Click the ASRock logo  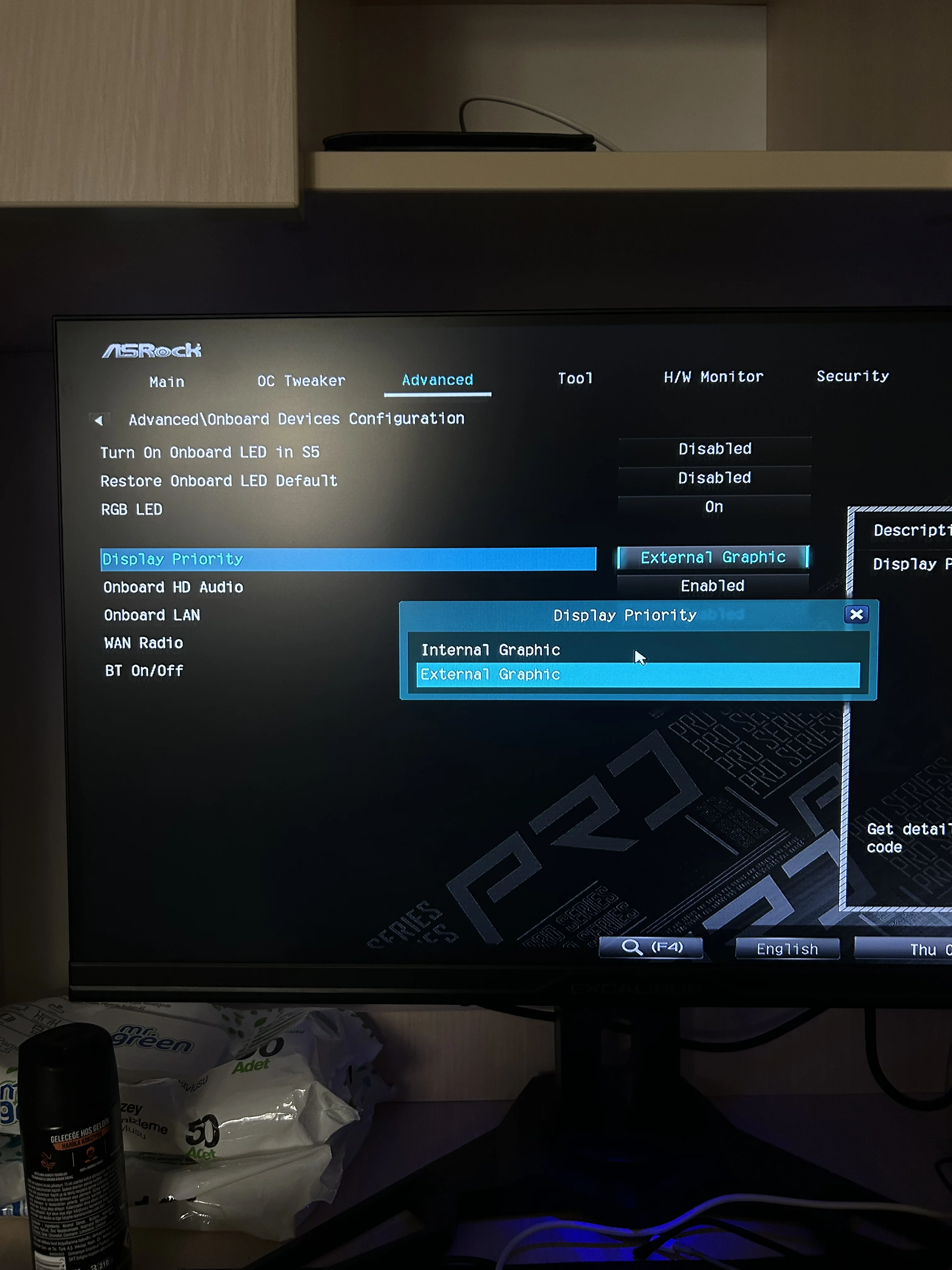pyautogui.click(x=151, y=350)
